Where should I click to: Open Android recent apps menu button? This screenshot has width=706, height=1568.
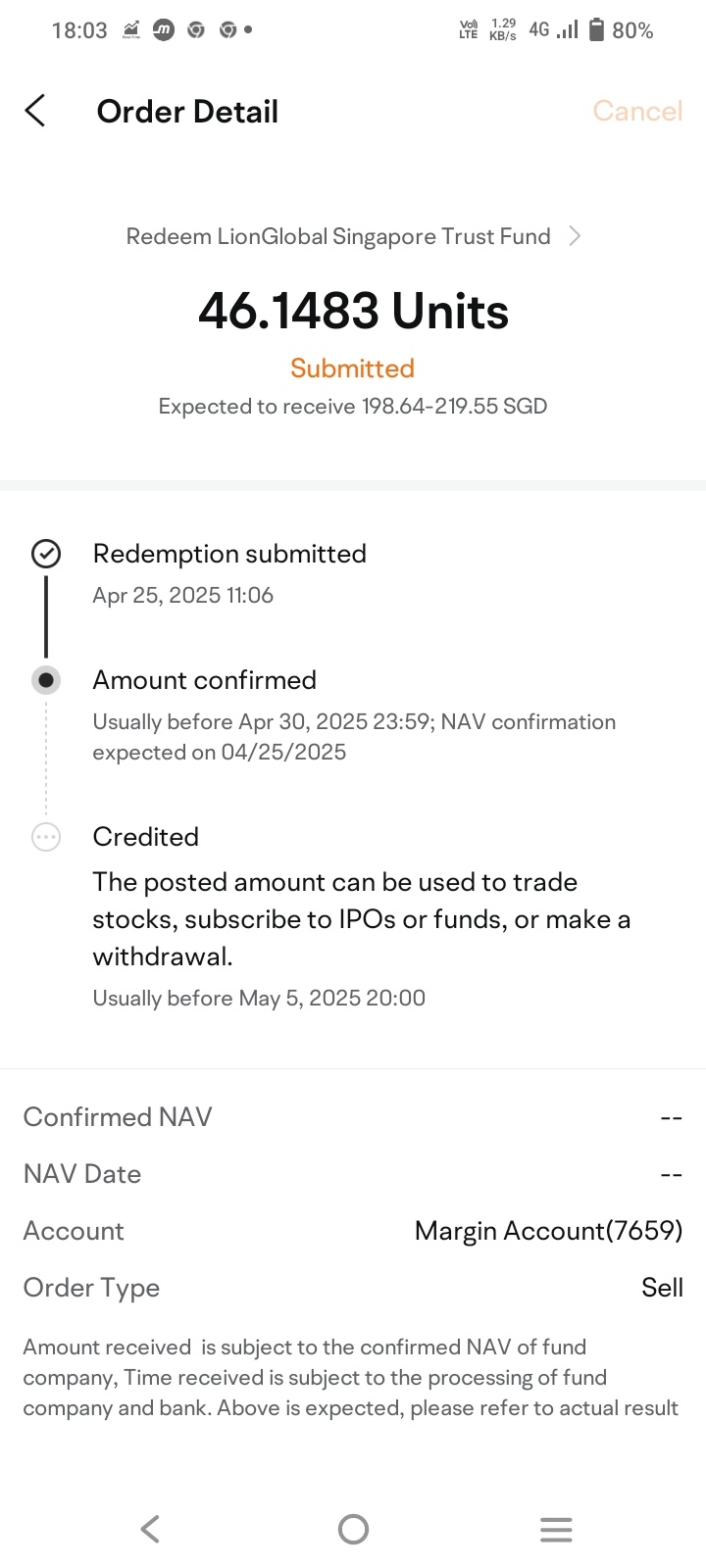coord(556,1529)
